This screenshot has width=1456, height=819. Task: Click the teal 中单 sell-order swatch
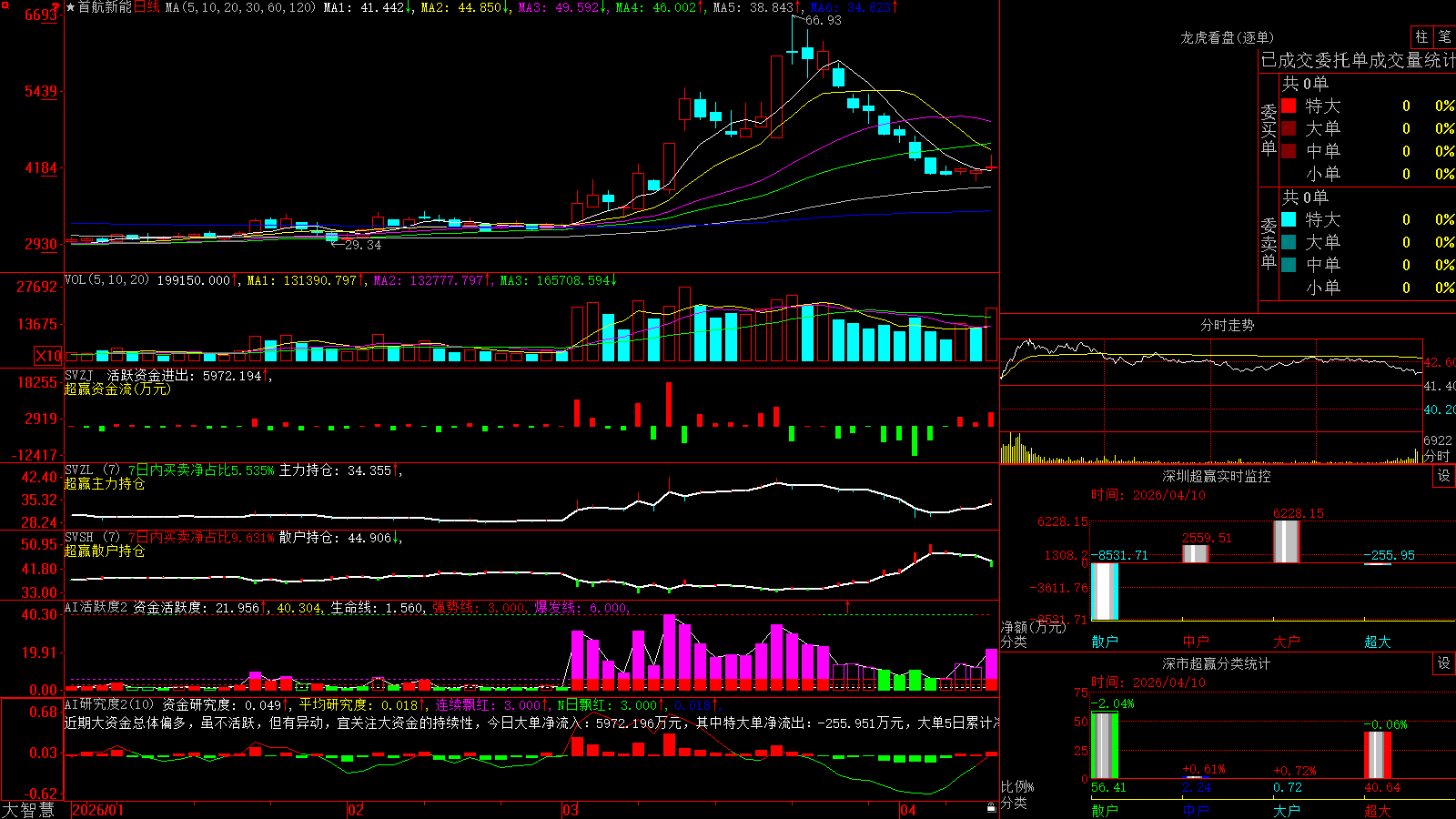(x=1289, y=264)
